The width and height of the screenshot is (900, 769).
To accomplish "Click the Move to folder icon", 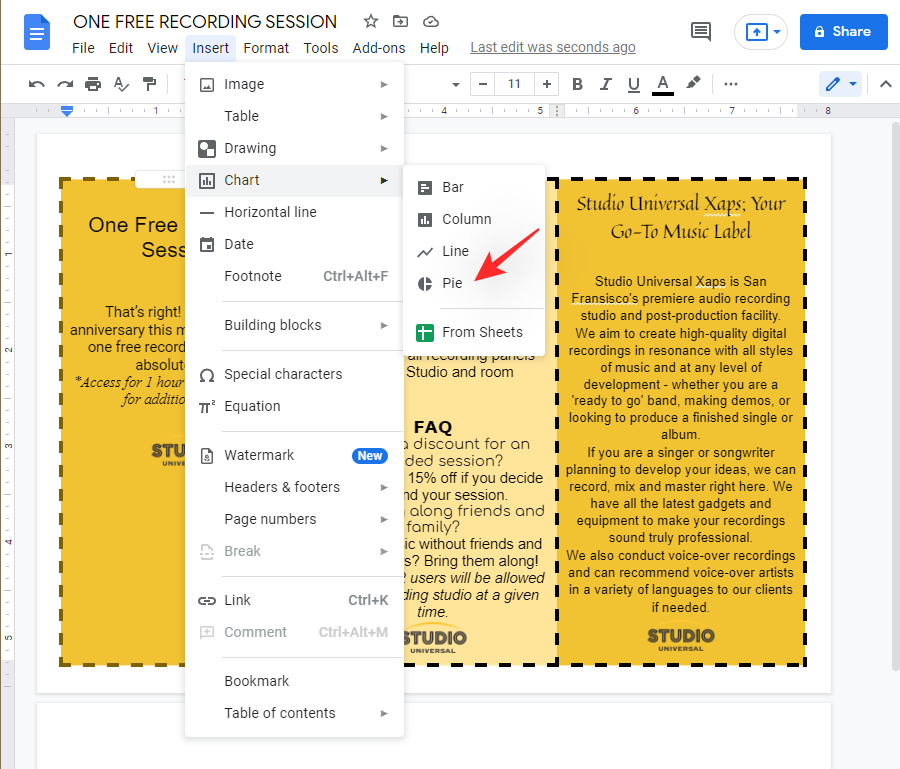I will (x=400, y=21).
